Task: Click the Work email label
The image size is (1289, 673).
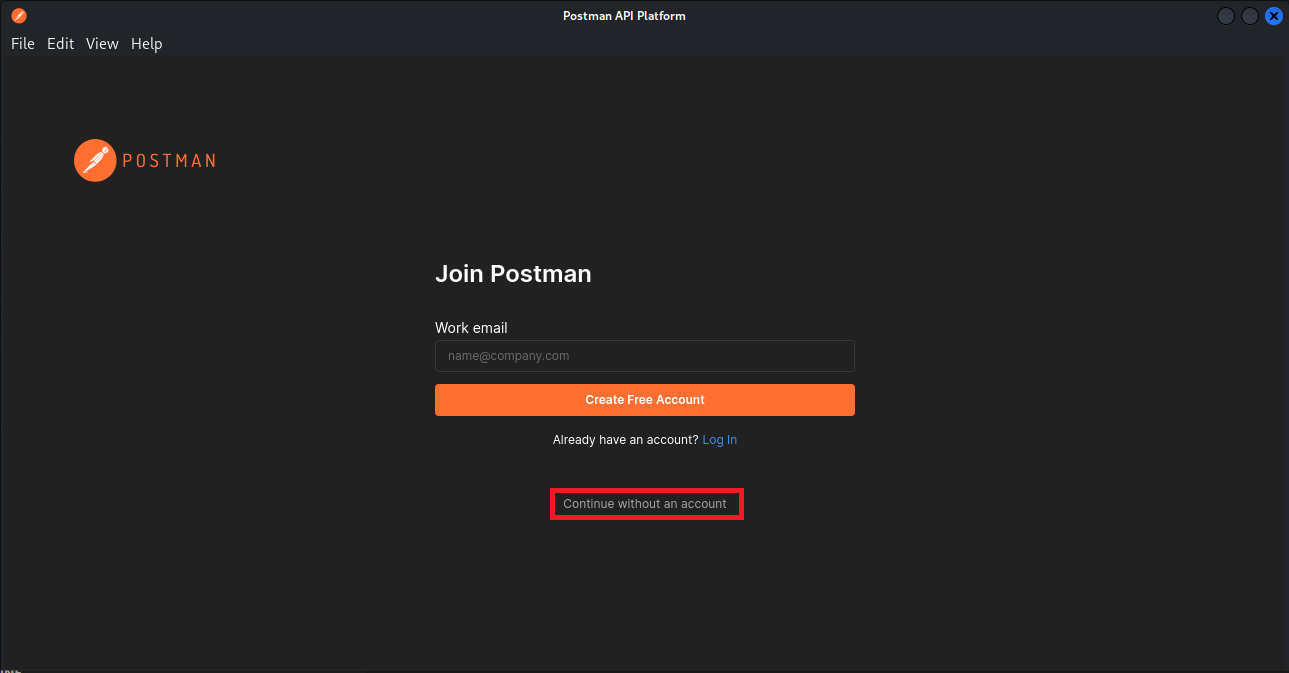Action: point(471,328)
